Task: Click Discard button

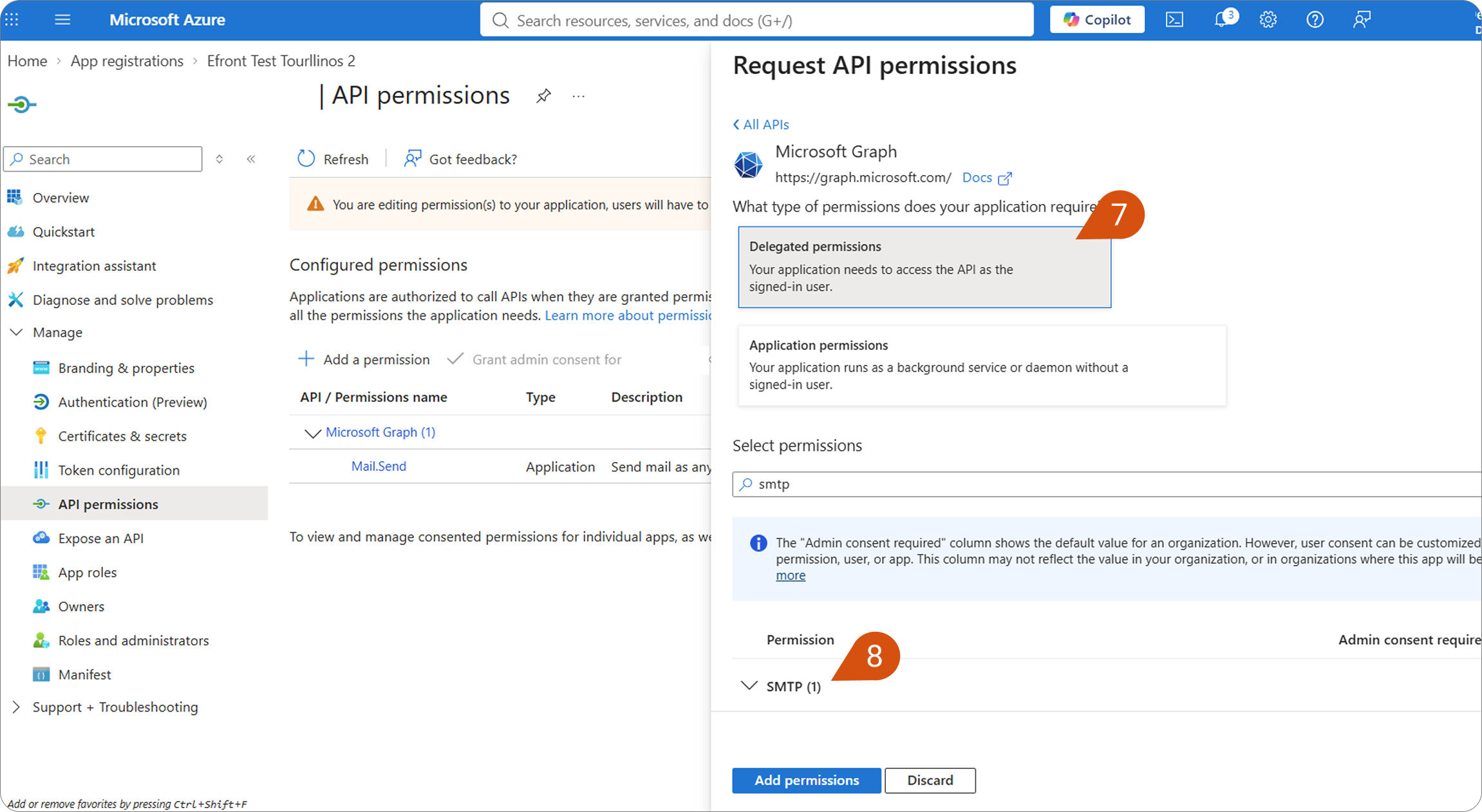Action: [x=930, y=780]
